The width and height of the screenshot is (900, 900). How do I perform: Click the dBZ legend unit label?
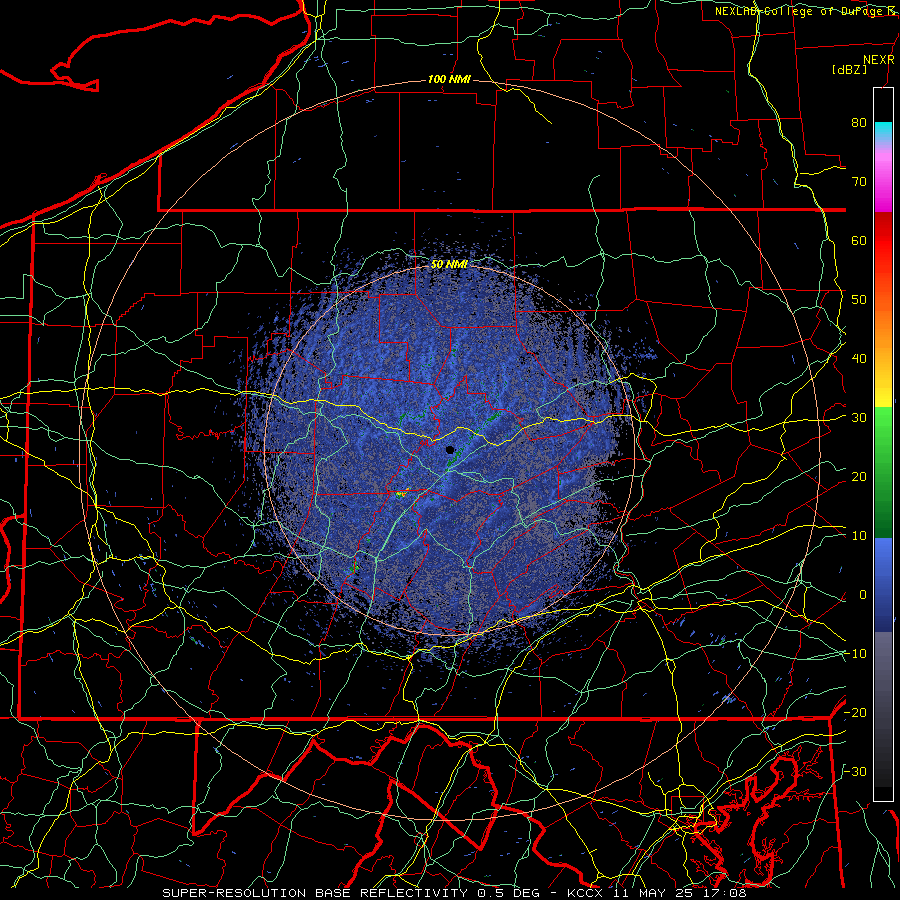[849, 69]
